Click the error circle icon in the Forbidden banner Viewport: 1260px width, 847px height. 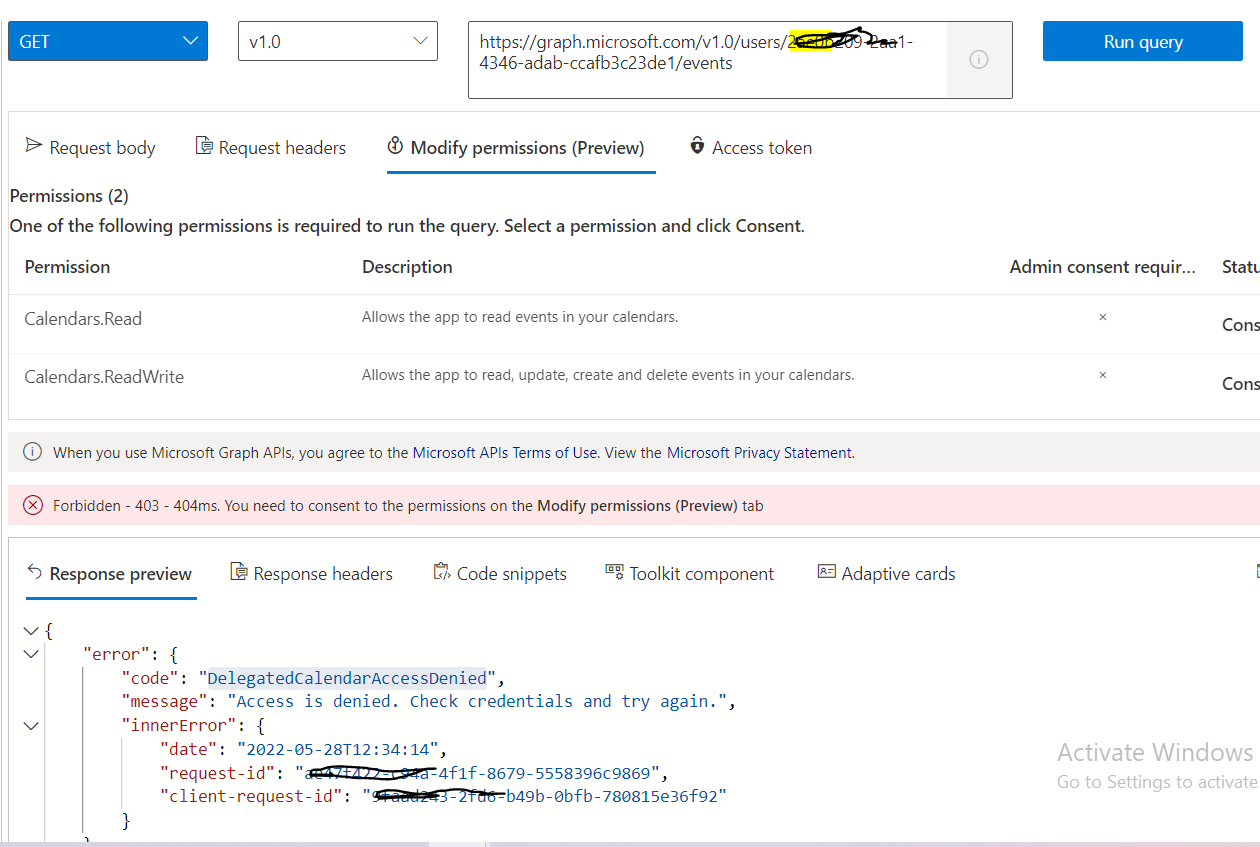[x=32, y=505]
